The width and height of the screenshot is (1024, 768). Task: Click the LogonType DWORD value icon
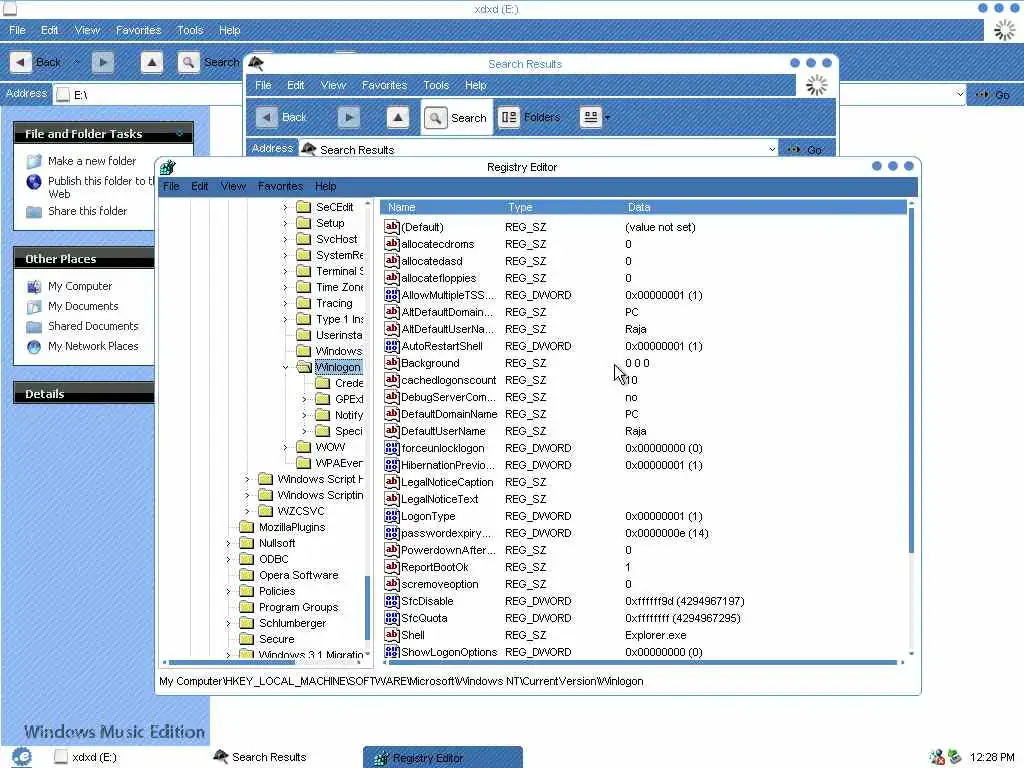click(391, 516)
